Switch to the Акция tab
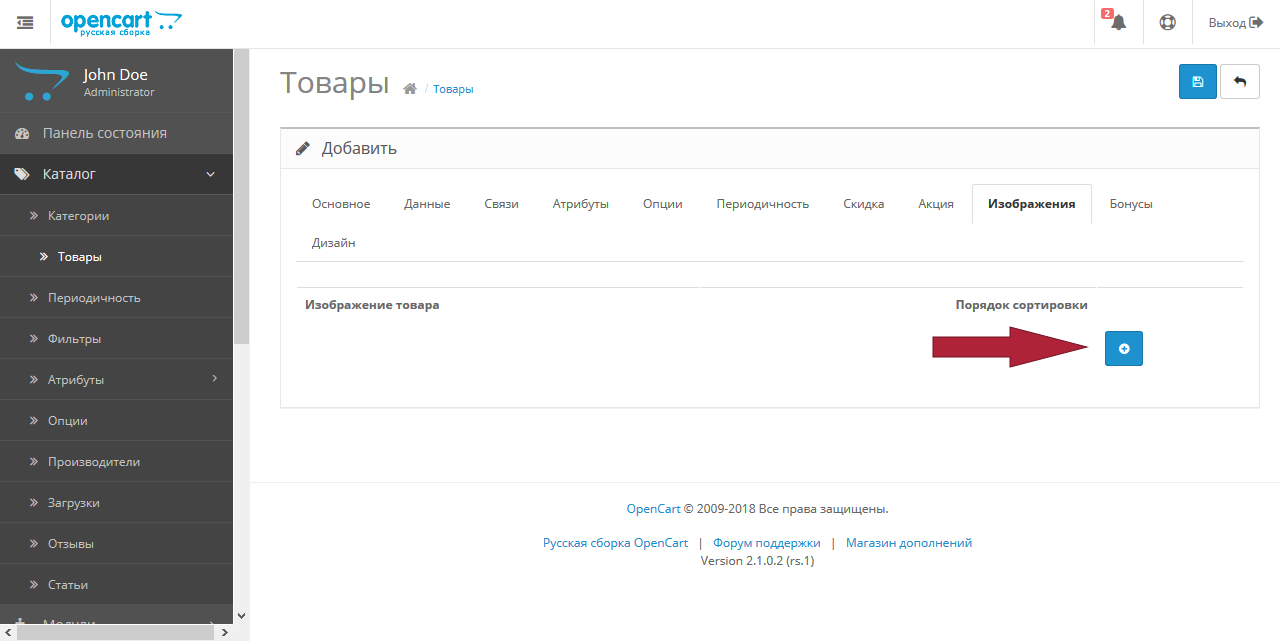Viewport: 1280px width, 641px height. click(x=936, y=204)
